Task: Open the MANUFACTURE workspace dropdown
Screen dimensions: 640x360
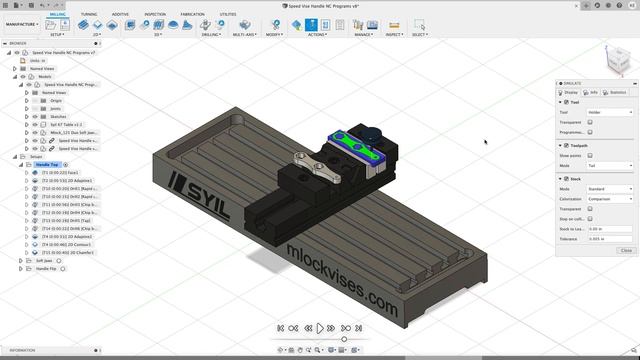Action: (22, 24)
